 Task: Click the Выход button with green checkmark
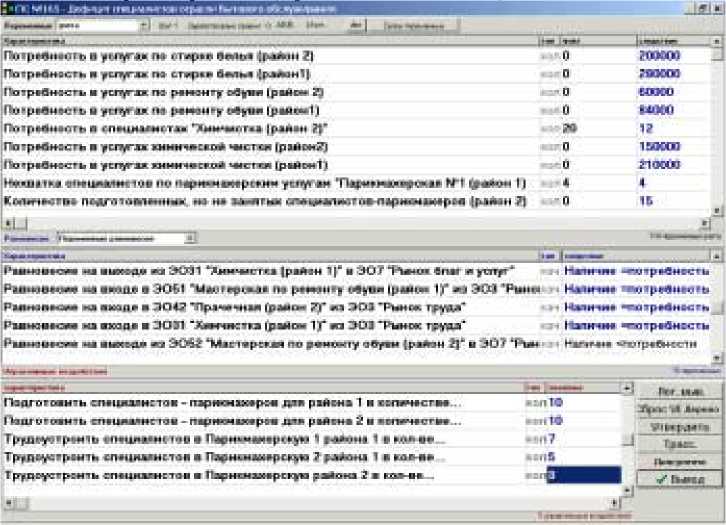coord(679,480)
